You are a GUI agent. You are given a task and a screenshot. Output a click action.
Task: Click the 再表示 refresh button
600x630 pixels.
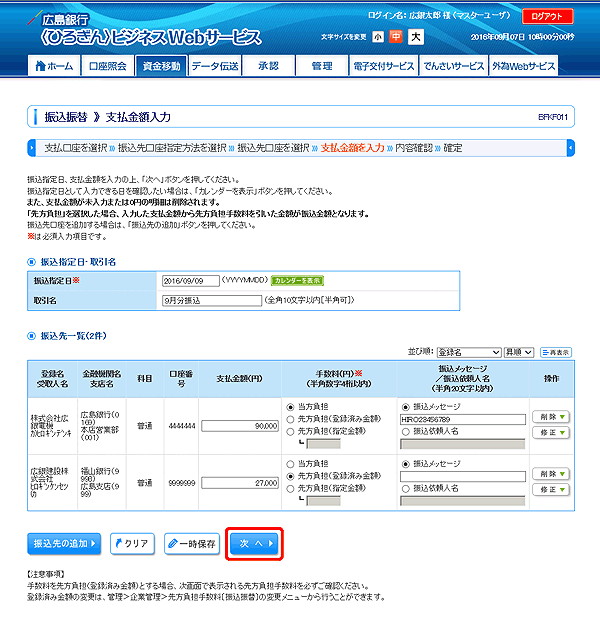(x=556, y=352)
